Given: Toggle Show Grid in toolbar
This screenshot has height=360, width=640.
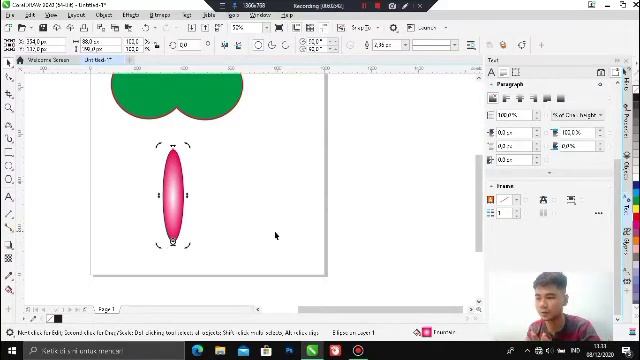Looking at the screenshot, I should (x=310, y=28).
